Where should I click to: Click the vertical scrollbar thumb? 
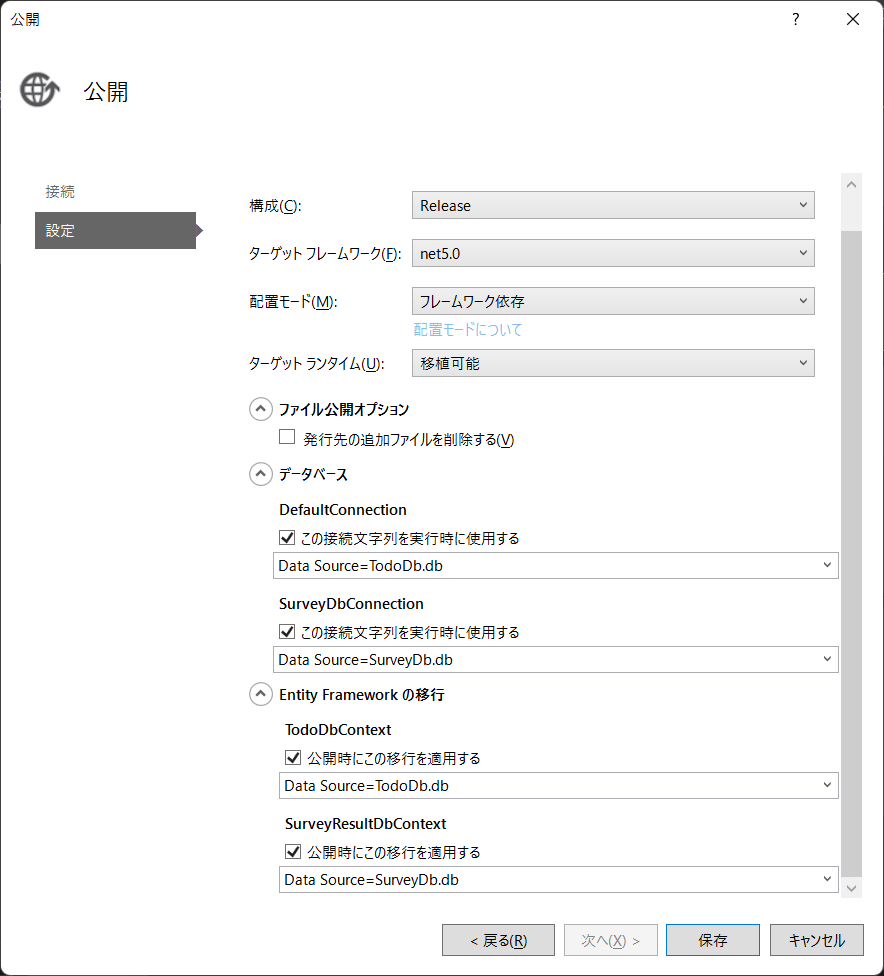click(x=852, y=554)
